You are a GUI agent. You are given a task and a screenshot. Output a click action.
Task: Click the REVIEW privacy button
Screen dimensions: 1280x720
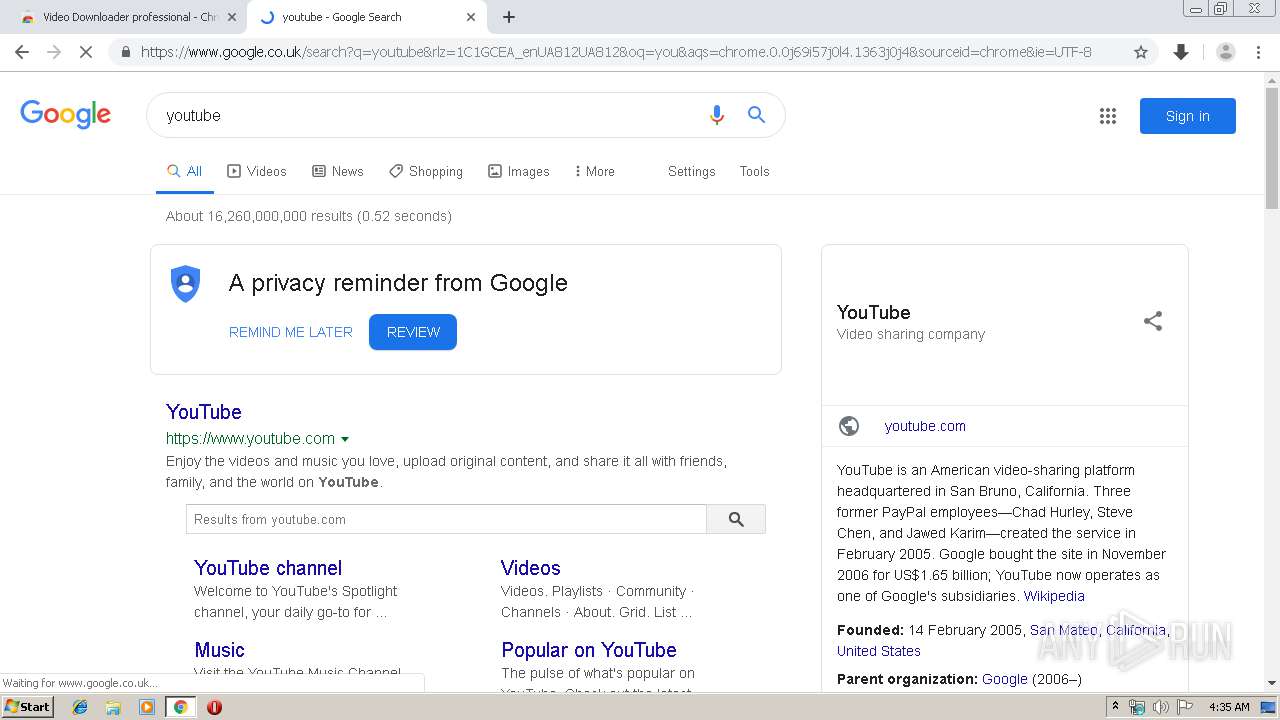(x=413, y=332)
